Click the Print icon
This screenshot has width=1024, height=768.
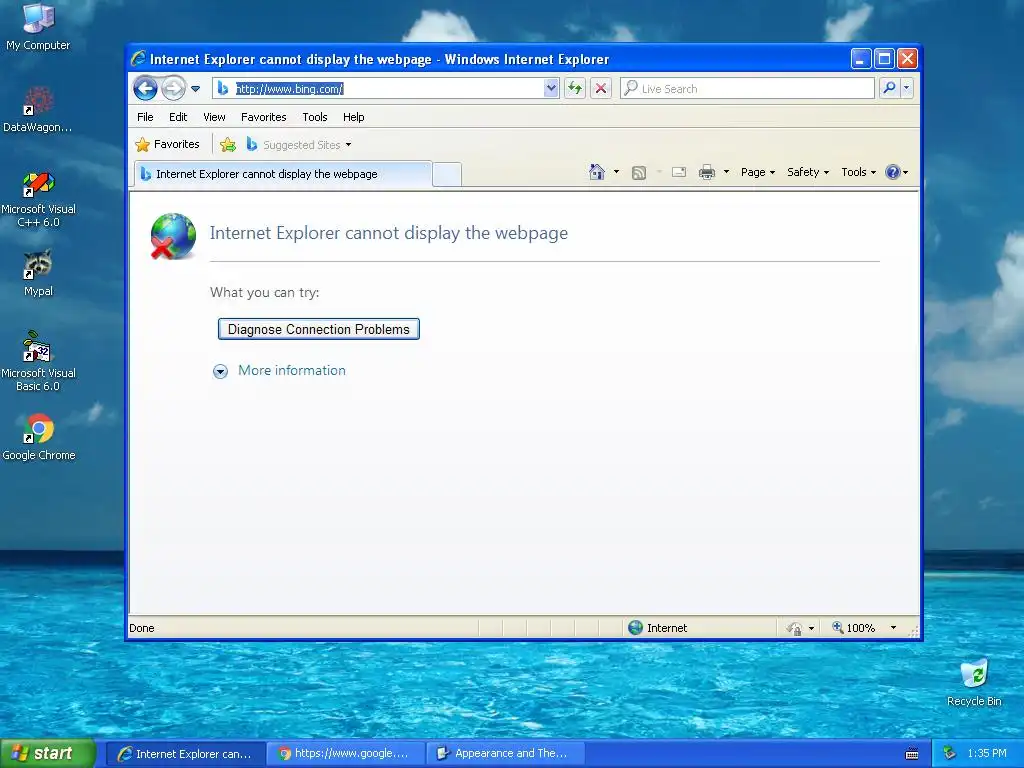(707, 172)
